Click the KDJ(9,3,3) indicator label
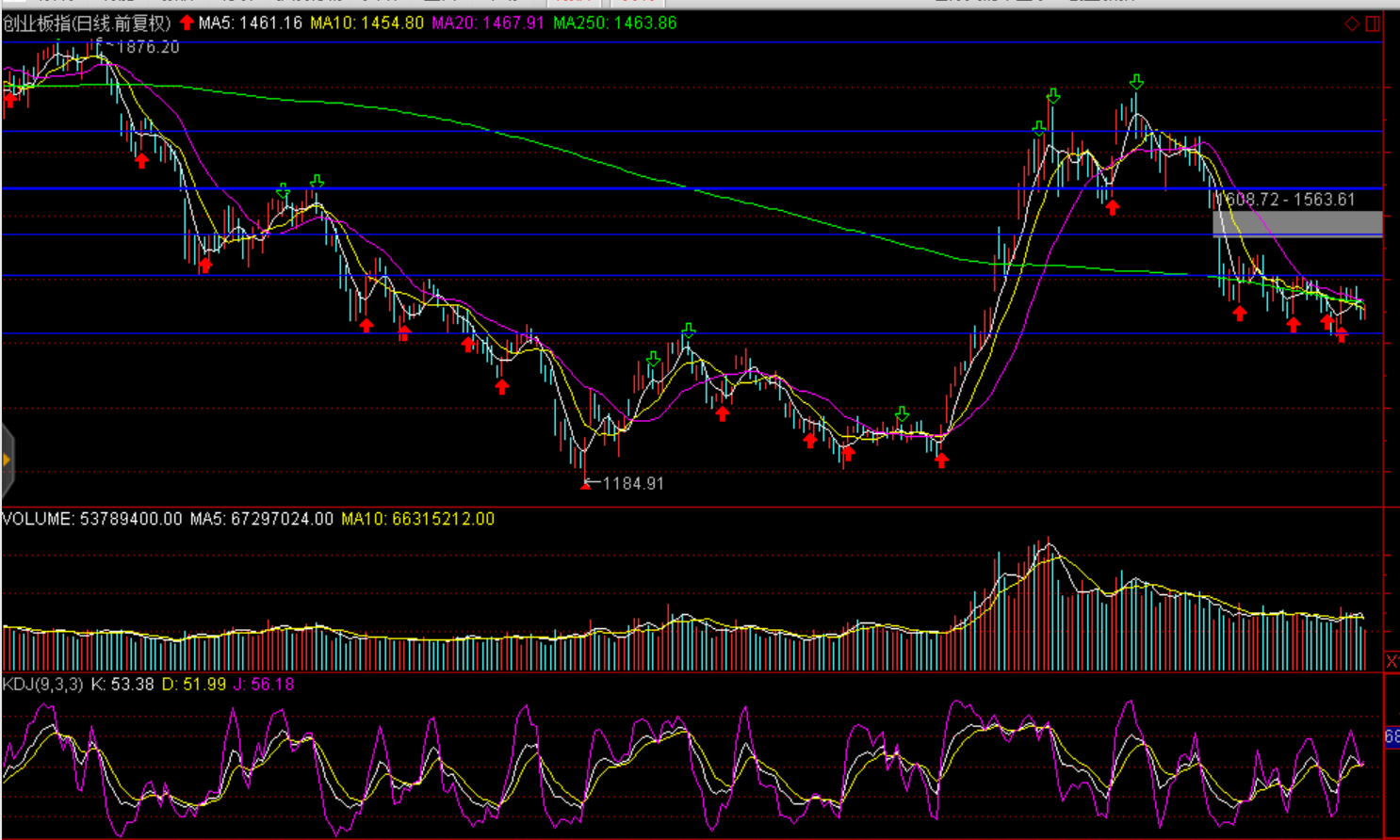 [43, 685]
